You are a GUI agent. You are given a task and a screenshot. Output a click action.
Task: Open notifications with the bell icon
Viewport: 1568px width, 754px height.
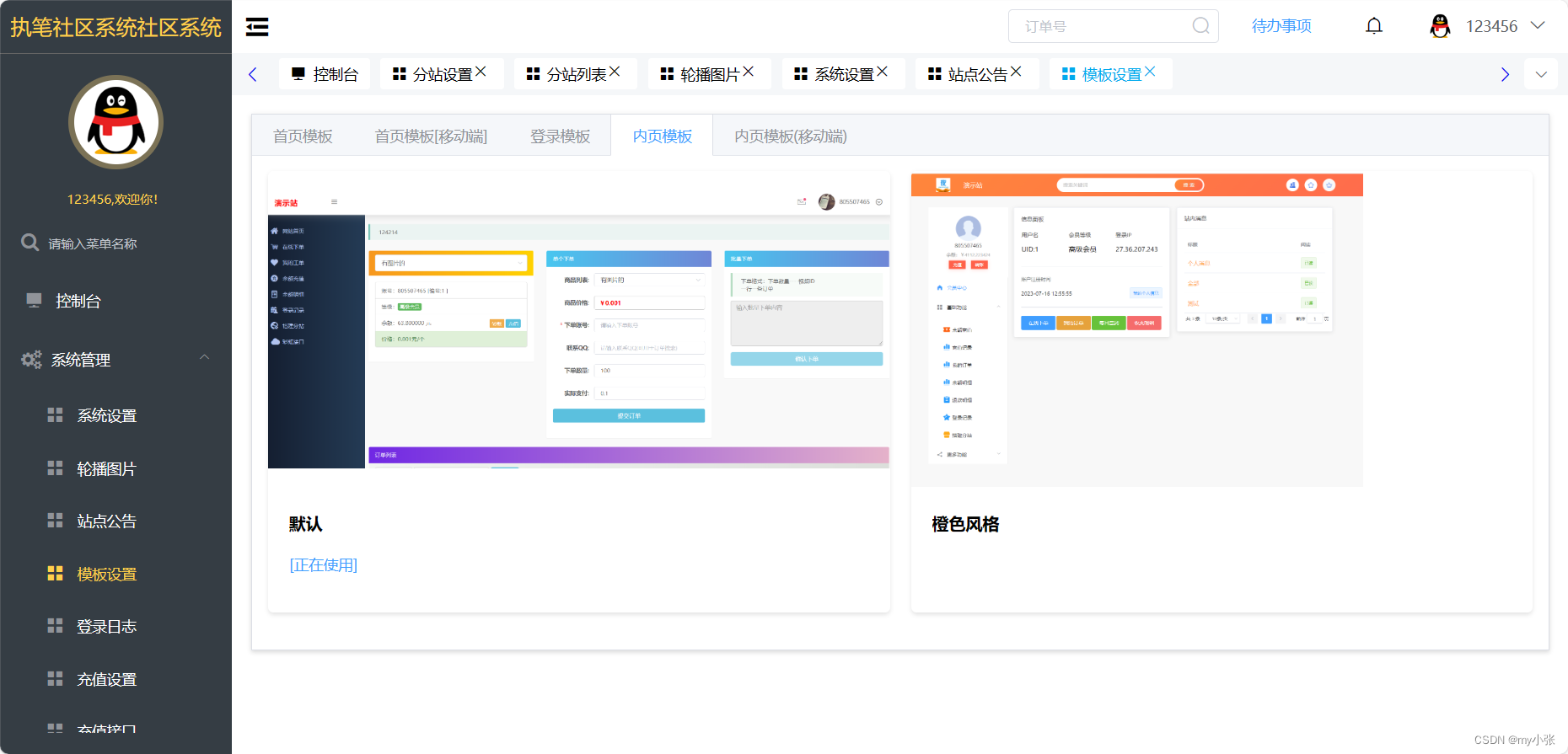1374,26
